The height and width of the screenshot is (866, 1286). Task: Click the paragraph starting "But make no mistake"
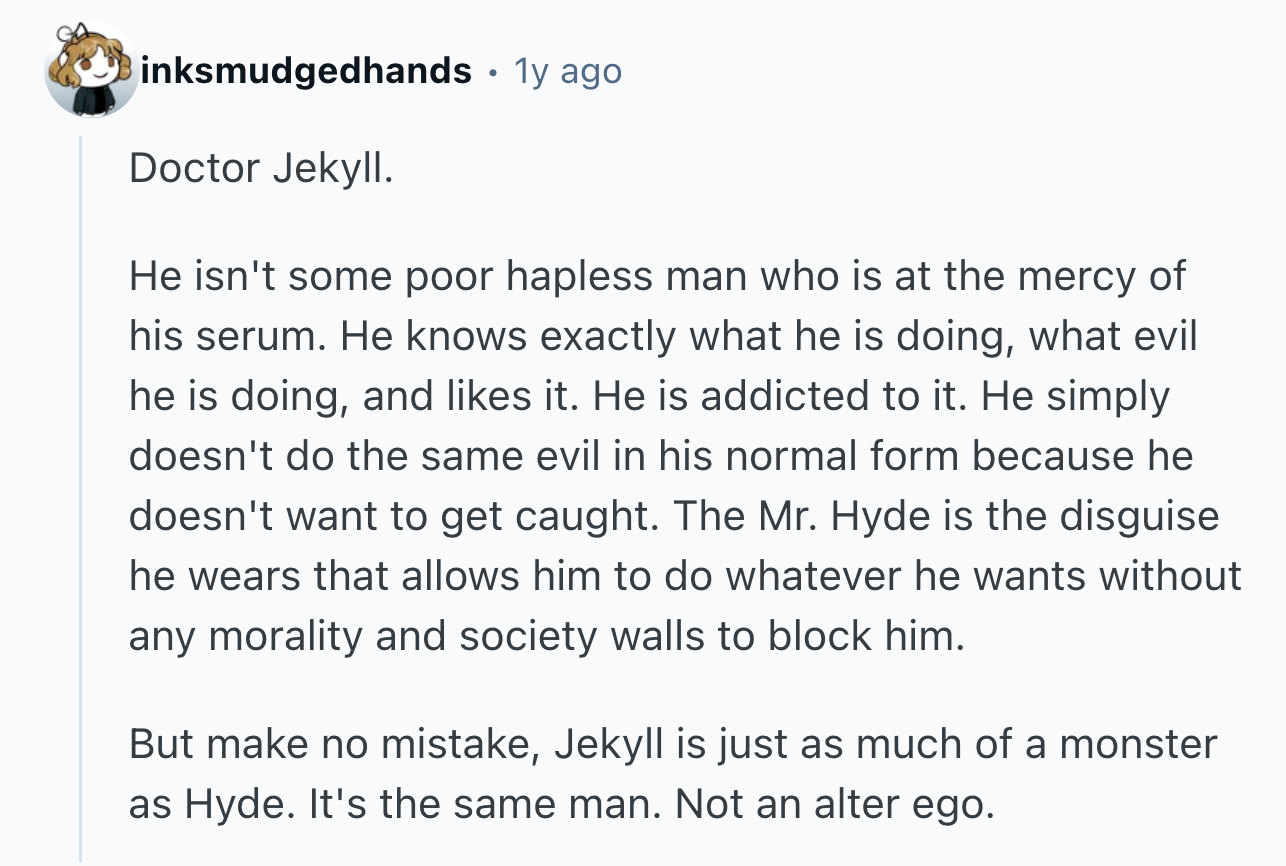pyautogui.click(x=672, y=774)
